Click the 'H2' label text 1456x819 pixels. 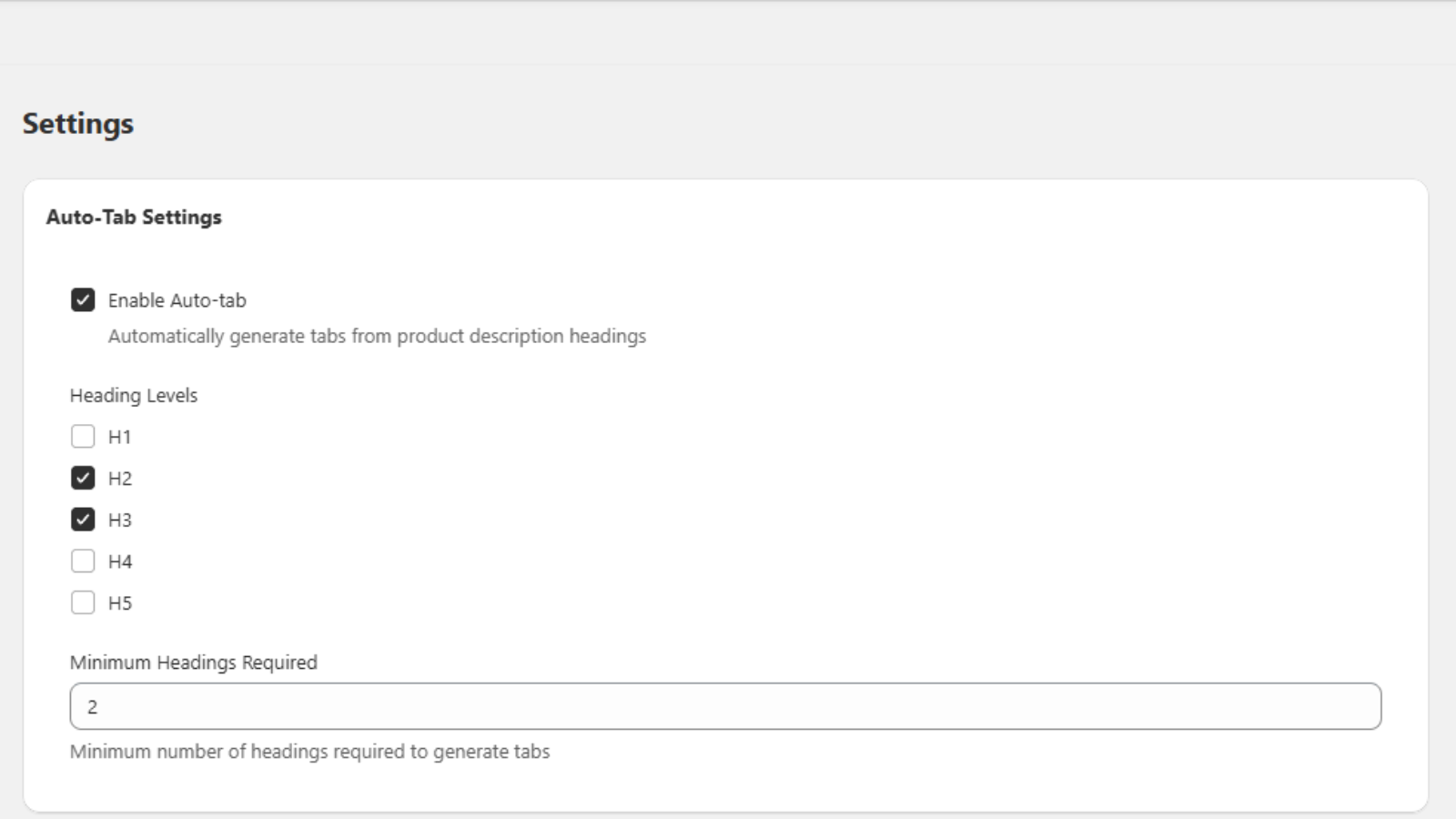pos(119,479)
